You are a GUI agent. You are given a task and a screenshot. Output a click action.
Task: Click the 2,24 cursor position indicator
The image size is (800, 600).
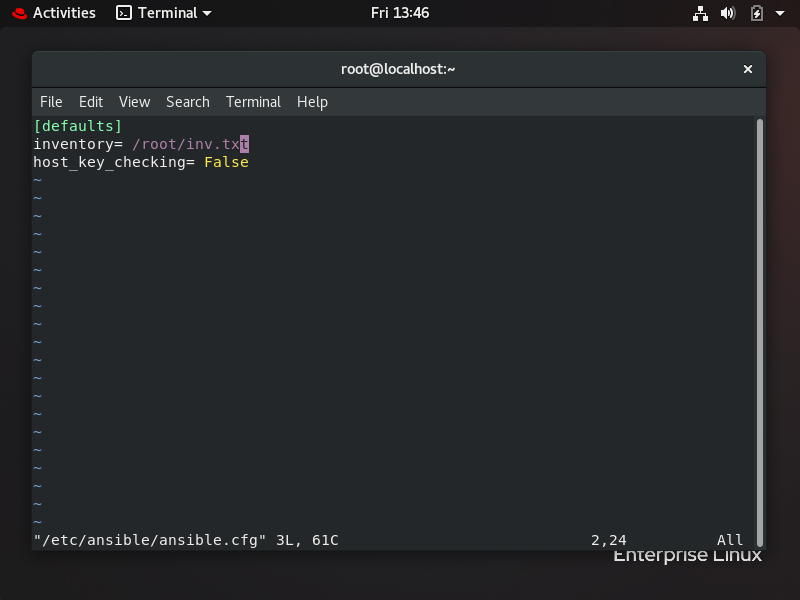608,540
